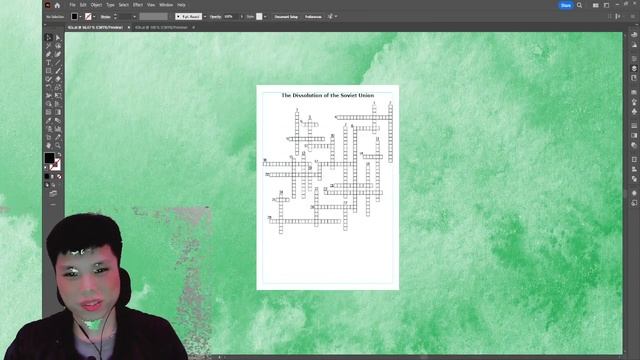Click the toolbar Fill color swatch

(49, 158)
